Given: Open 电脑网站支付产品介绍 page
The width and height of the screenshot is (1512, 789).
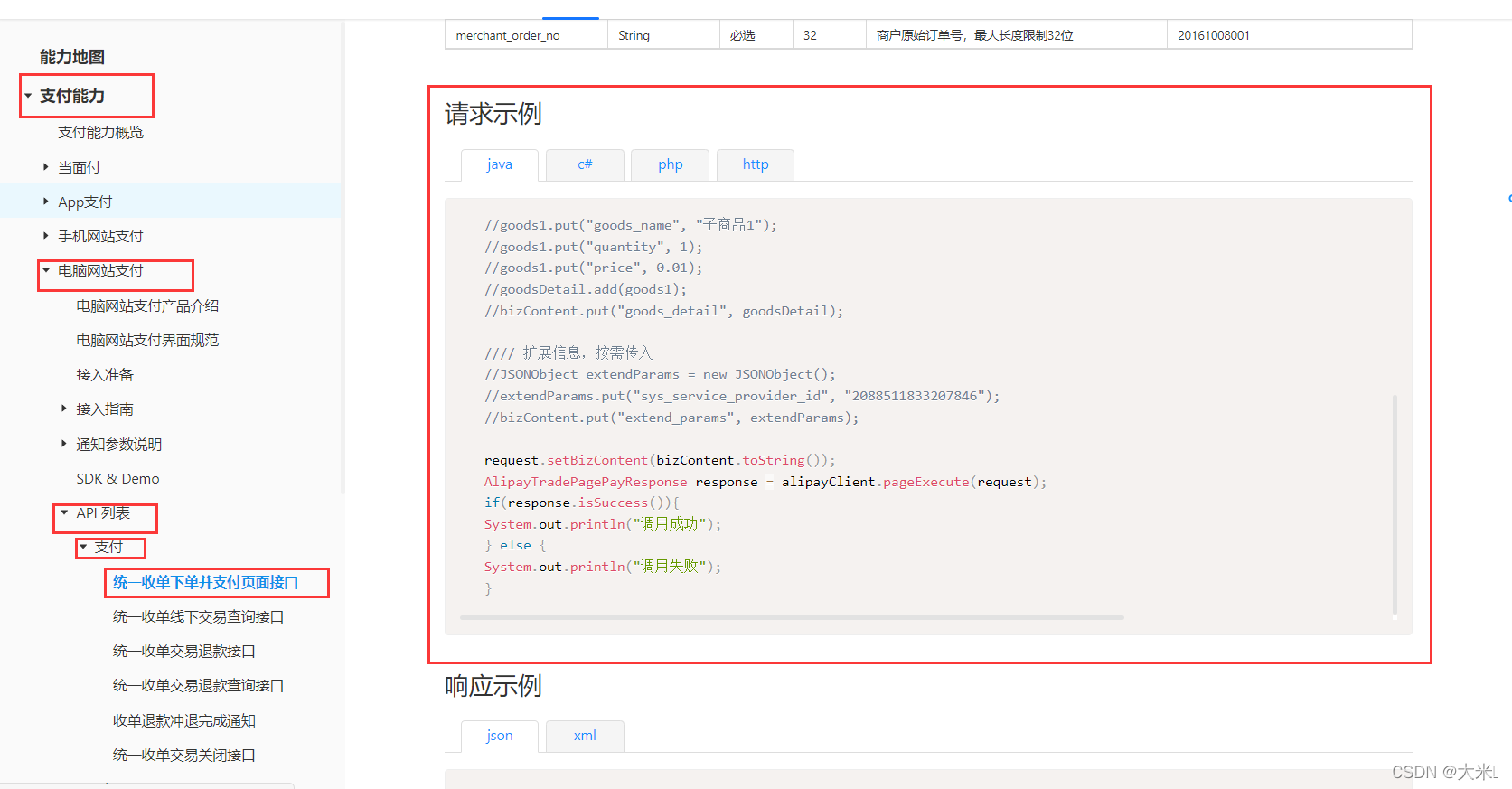Looking at the screenshot, I should pyautogui.click(x=147, y=305).
